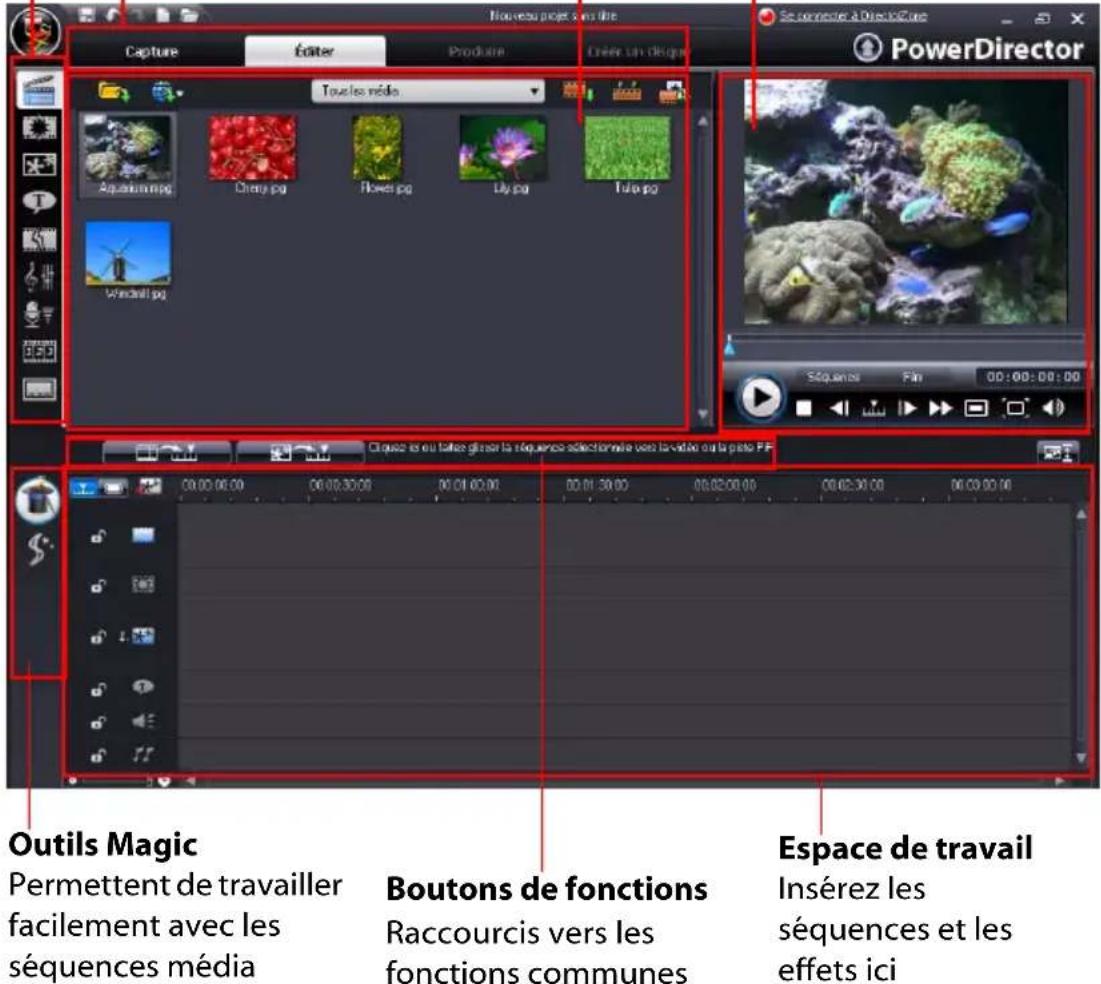Click the rightmost library icon with picture

[672, 91]
